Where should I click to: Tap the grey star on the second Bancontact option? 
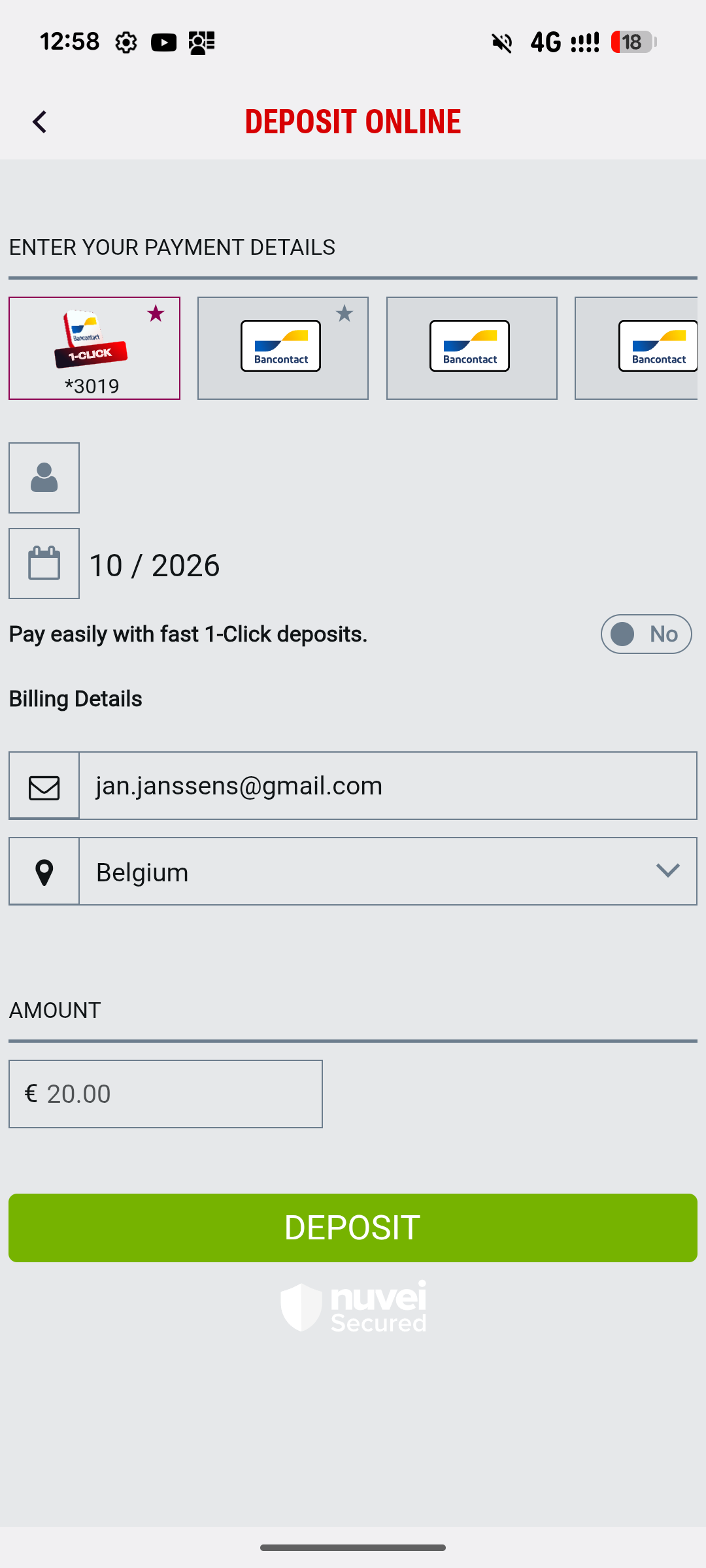click(345, 314)
